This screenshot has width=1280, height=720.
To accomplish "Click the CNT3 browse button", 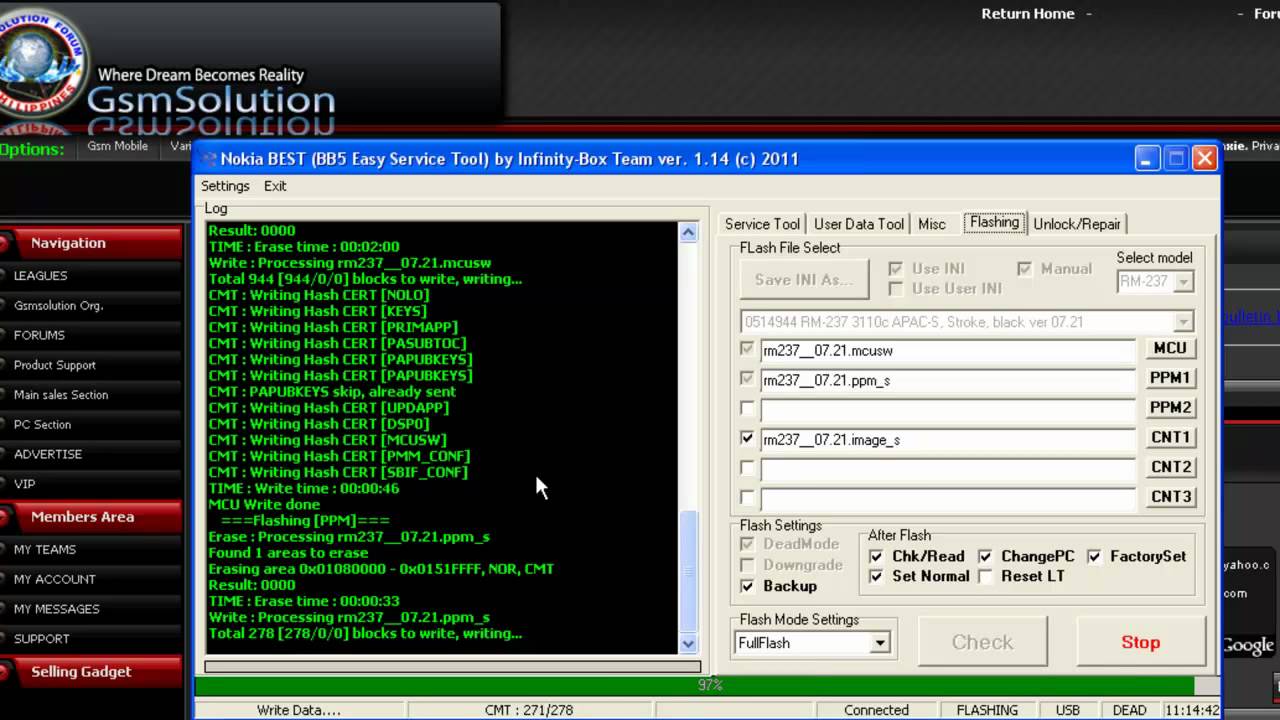I will pos(1170,496).
